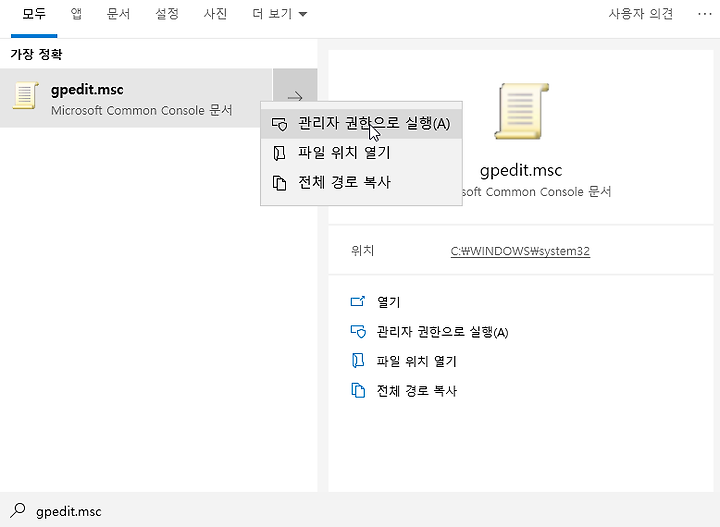This screenshot has width=720, height=527.
Task: Click 전체 경로 복사 in preview pane
Action: pos(416,391)
